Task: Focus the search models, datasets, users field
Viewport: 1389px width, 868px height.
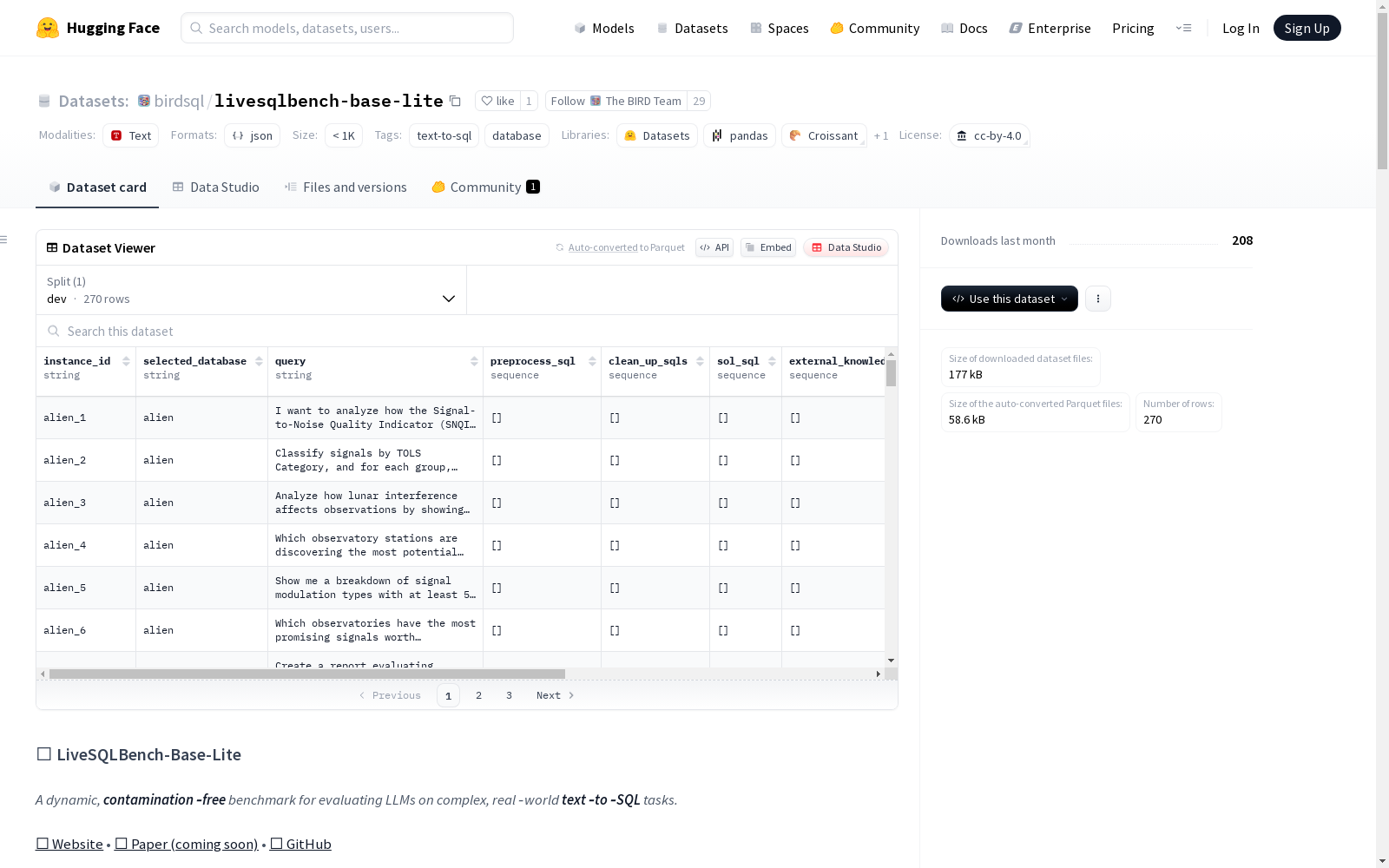Action: (x=347, y=28)
